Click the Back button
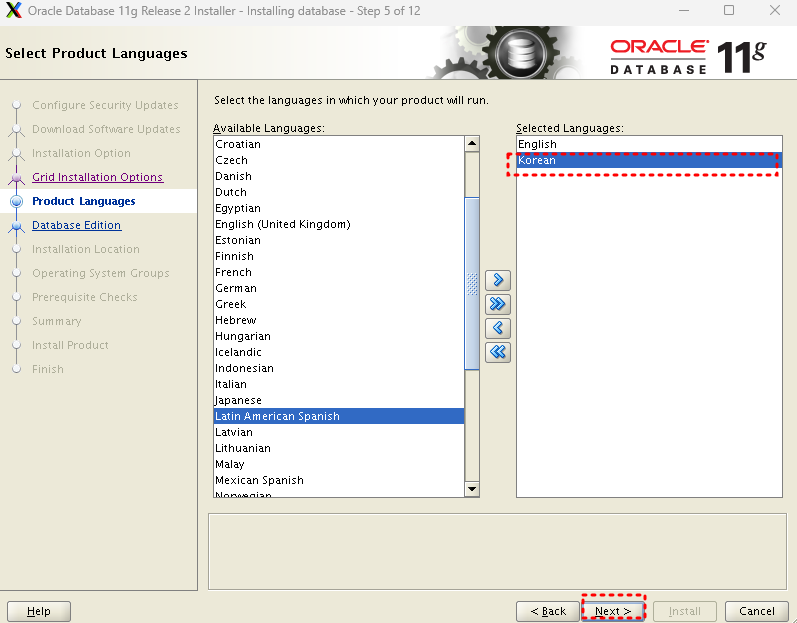Screen dimensions: 797x623 548,611
